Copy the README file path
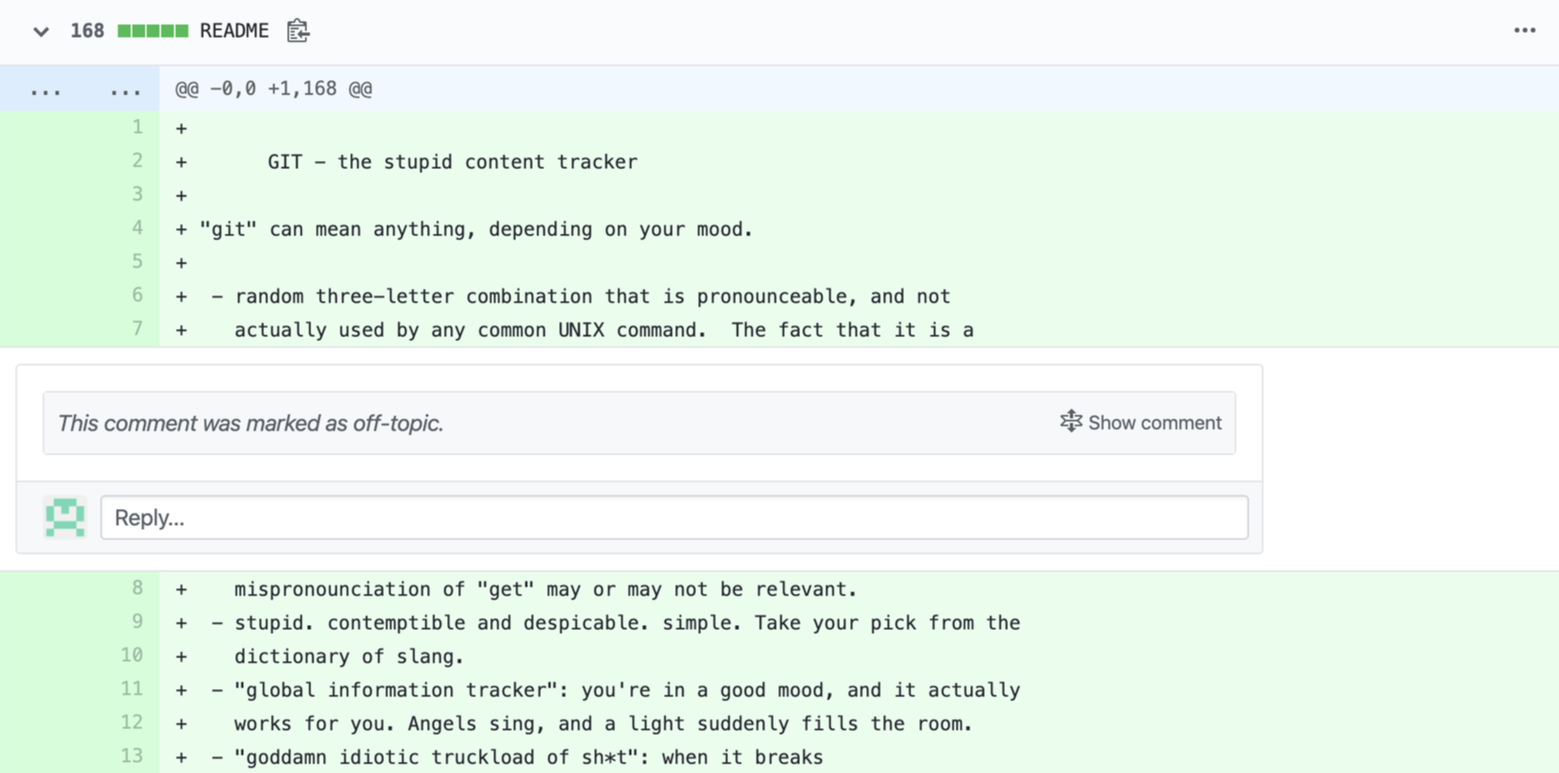Viewport: 1559px width, 773px height. (x=298, y=31)
